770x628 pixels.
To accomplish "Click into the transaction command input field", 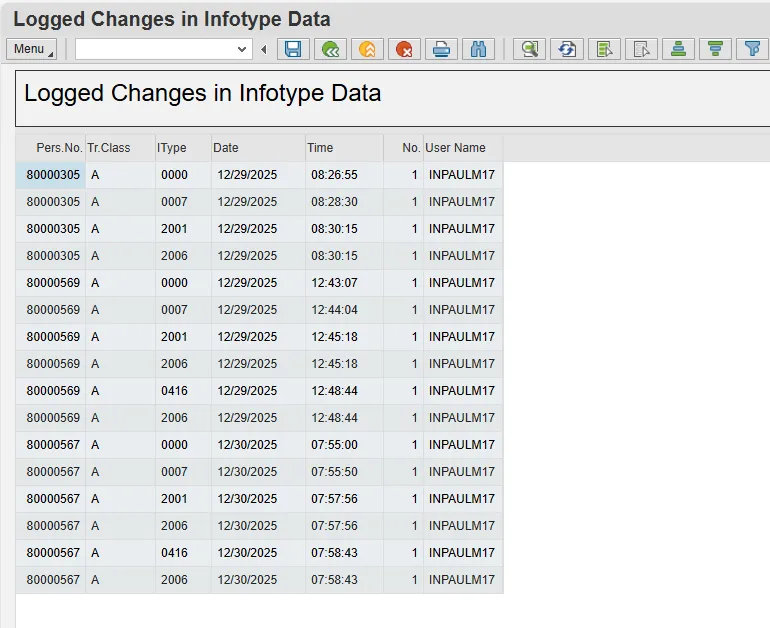I will coord(155,49).
